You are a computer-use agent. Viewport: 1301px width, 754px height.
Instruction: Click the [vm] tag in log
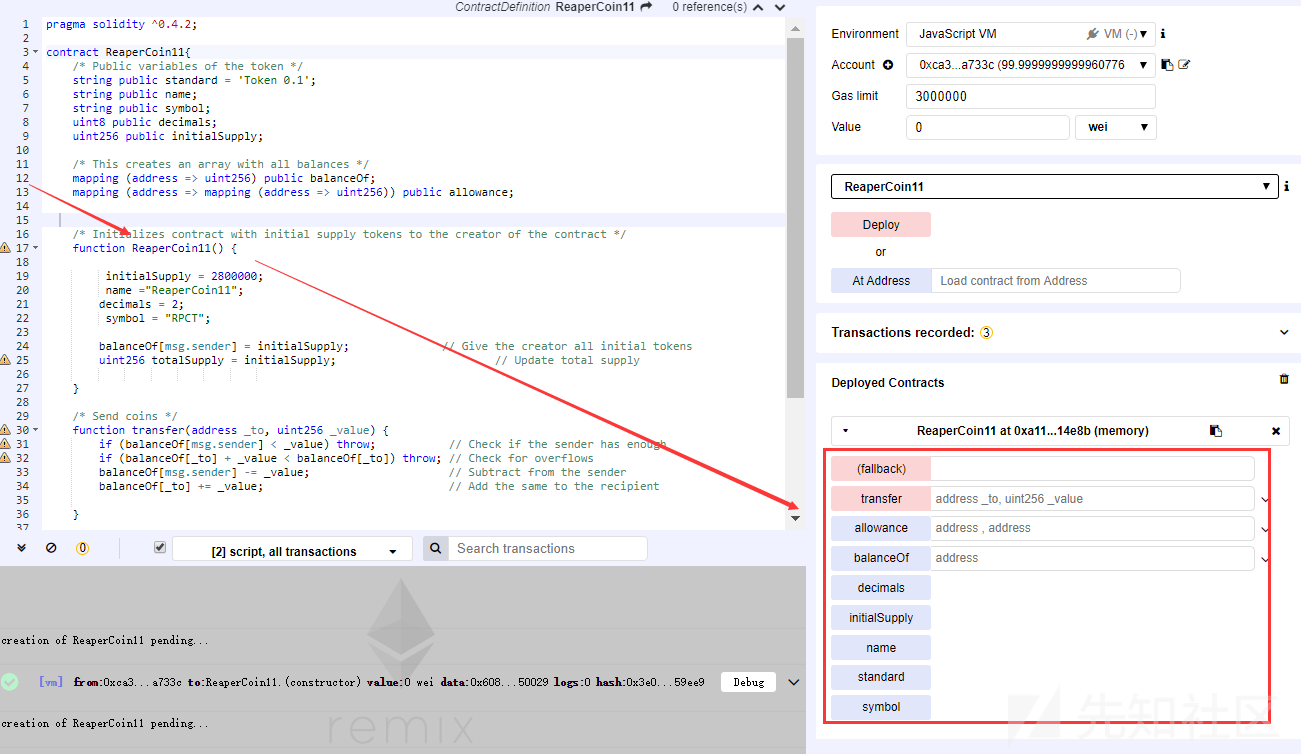[x=50, y=682]
